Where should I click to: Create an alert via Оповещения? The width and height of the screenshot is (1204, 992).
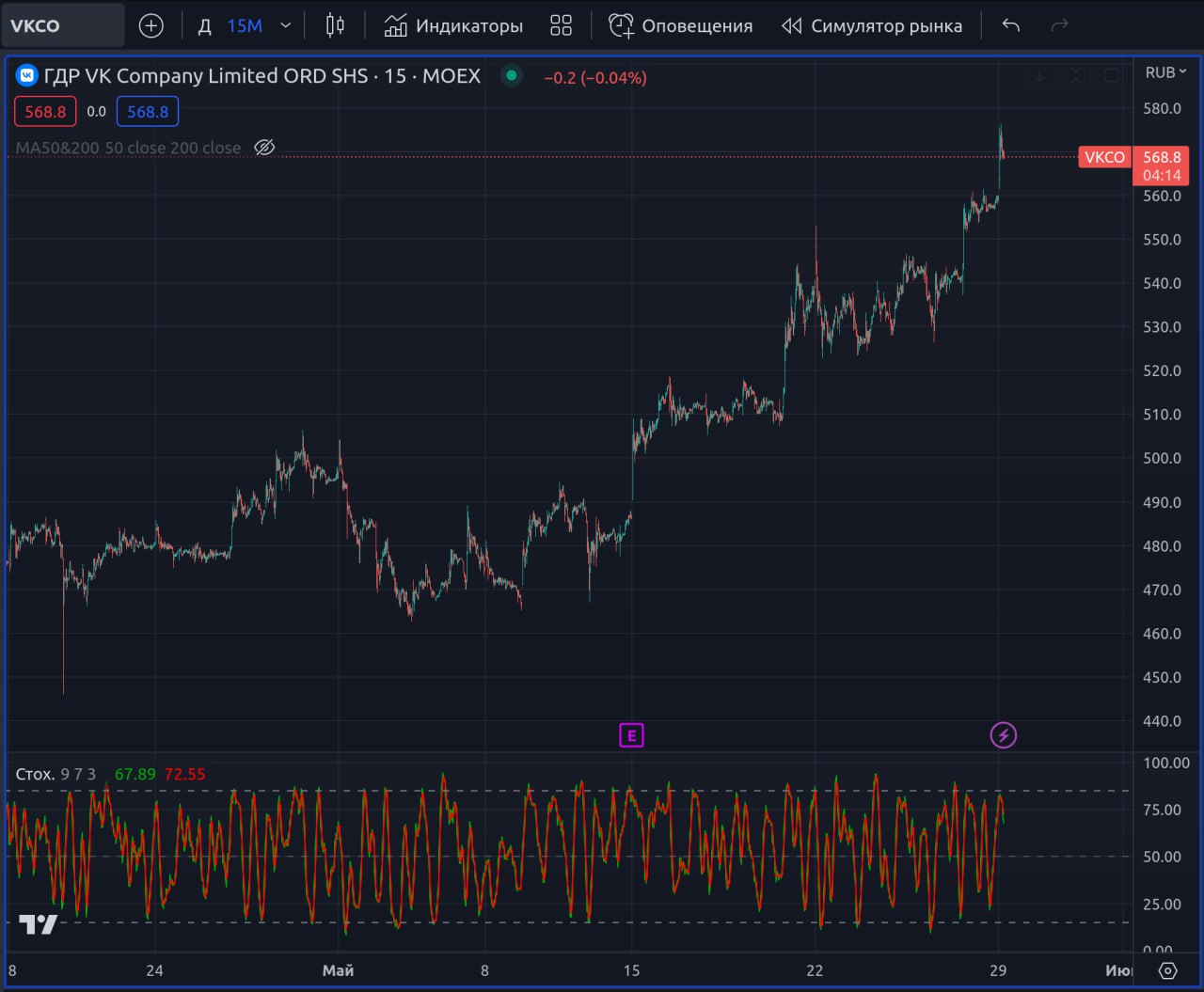680,25
